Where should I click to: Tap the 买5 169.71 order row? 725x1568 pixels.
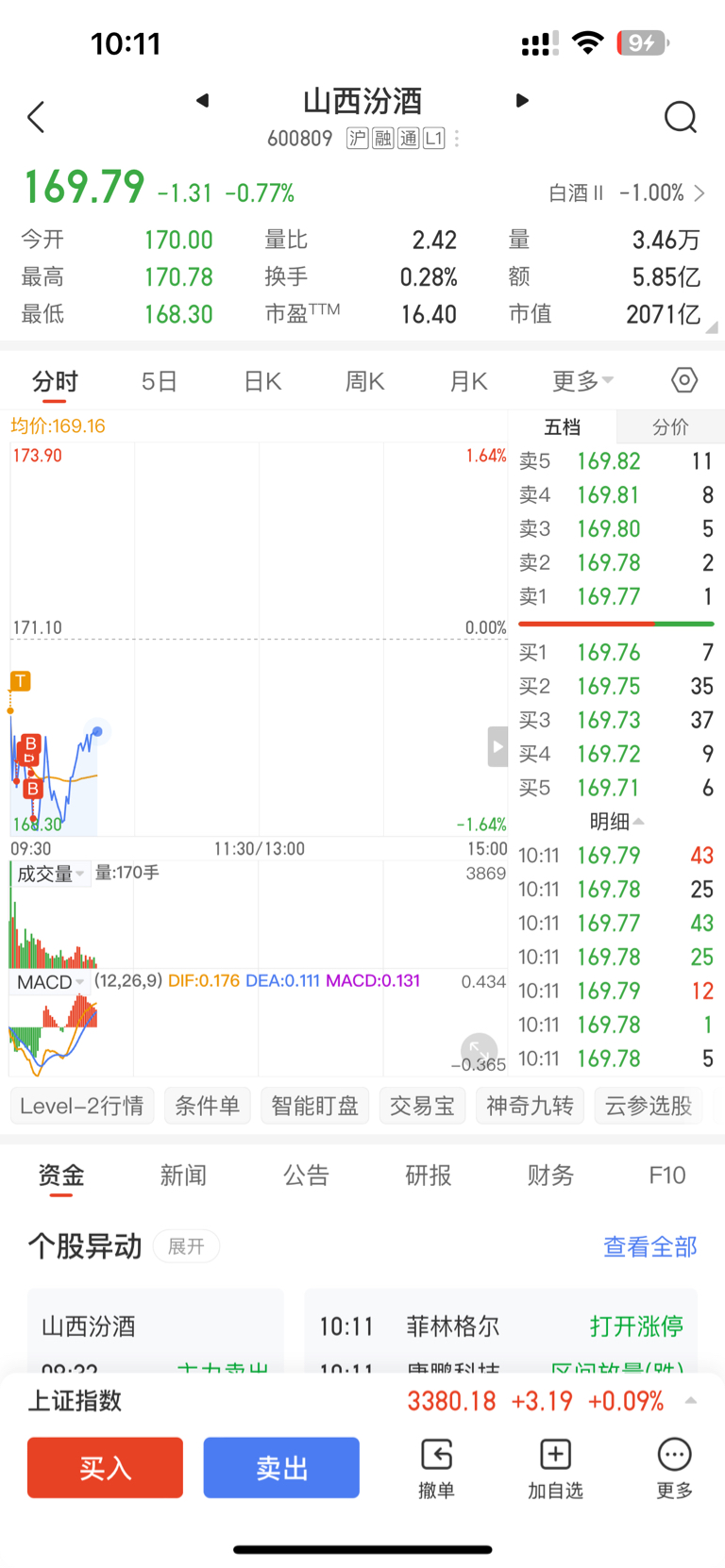(615, 788)
